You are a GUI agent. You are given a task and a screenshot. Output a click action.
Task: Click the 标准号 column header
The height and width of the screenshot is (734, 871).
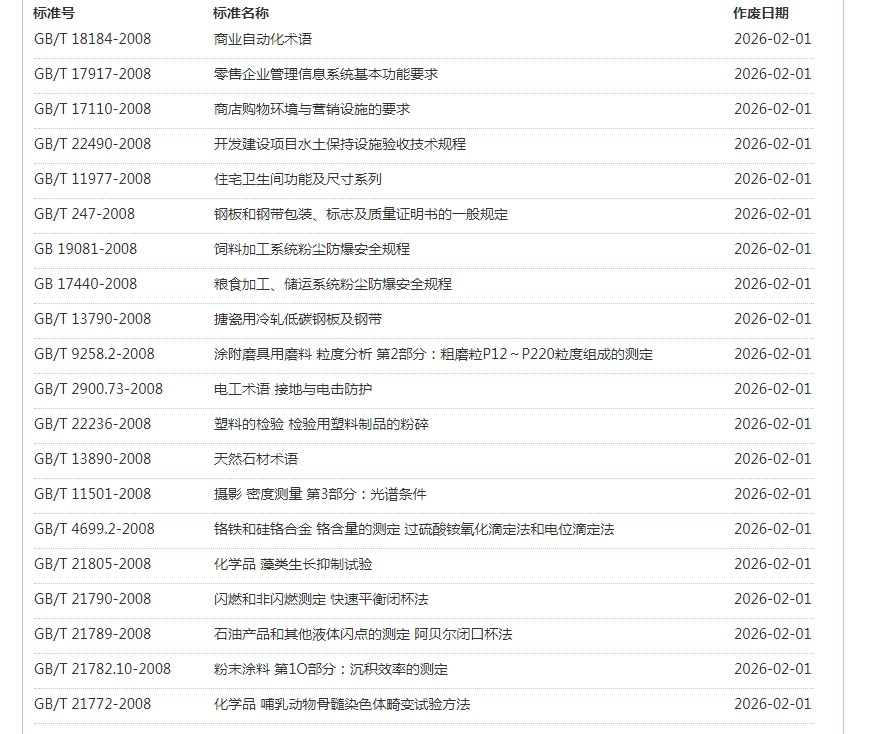click(54, 13)
